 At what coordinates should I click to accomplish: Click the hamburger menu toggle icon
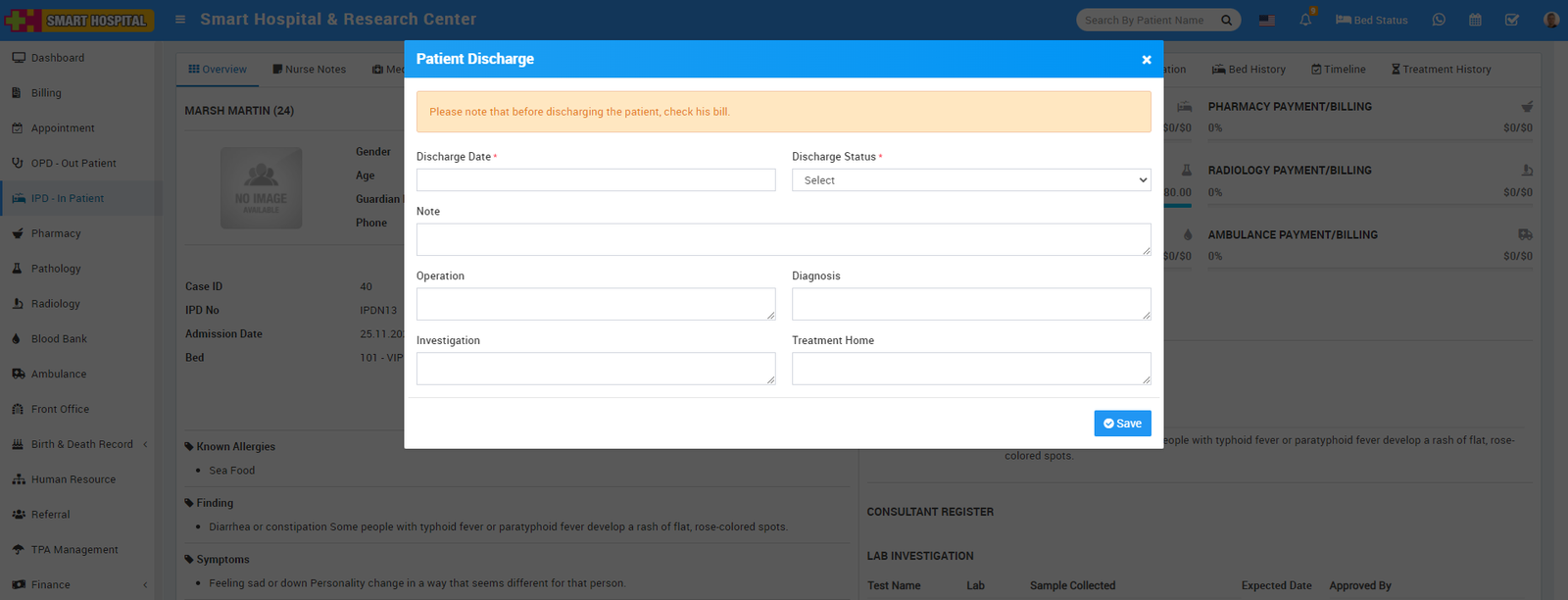180,20
